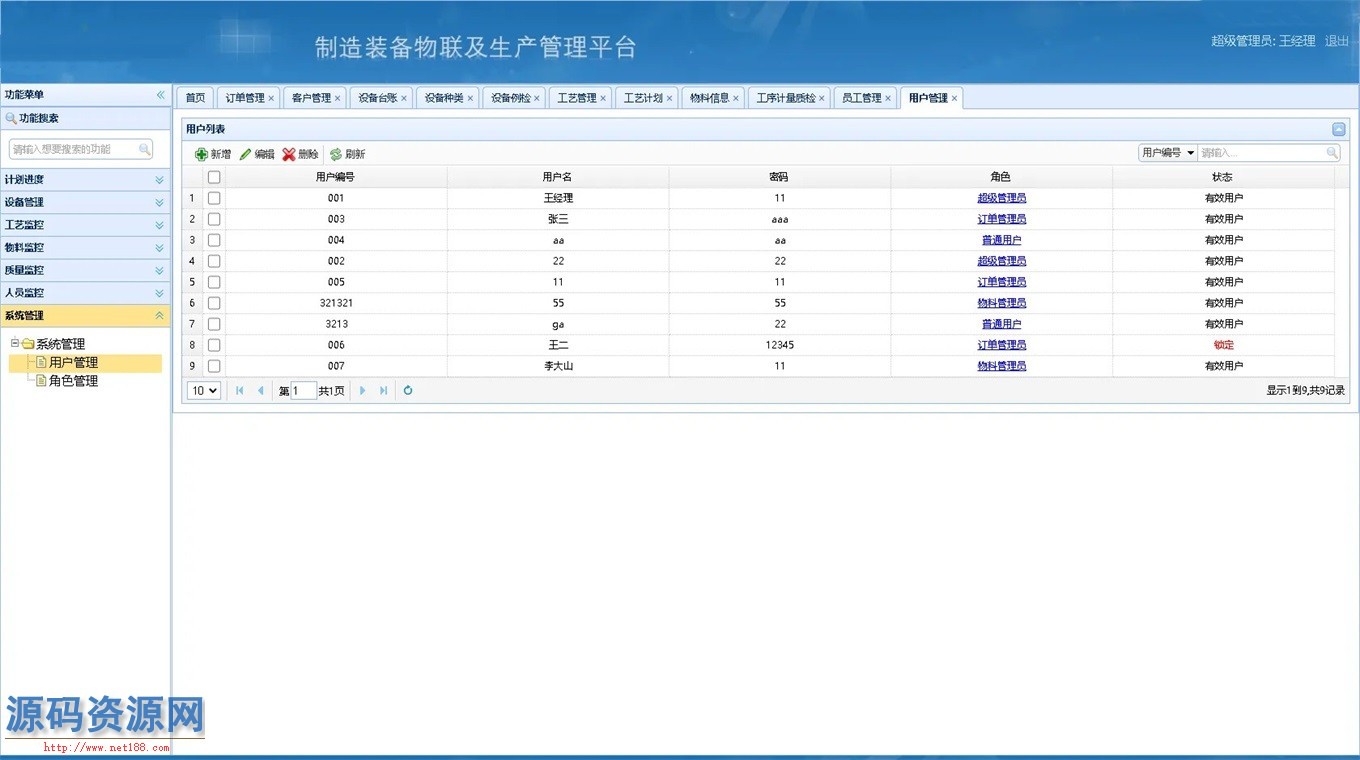This screenshot has height=760, width=1360.
Task: Open the 首页 tab
Action: (195, 98)
